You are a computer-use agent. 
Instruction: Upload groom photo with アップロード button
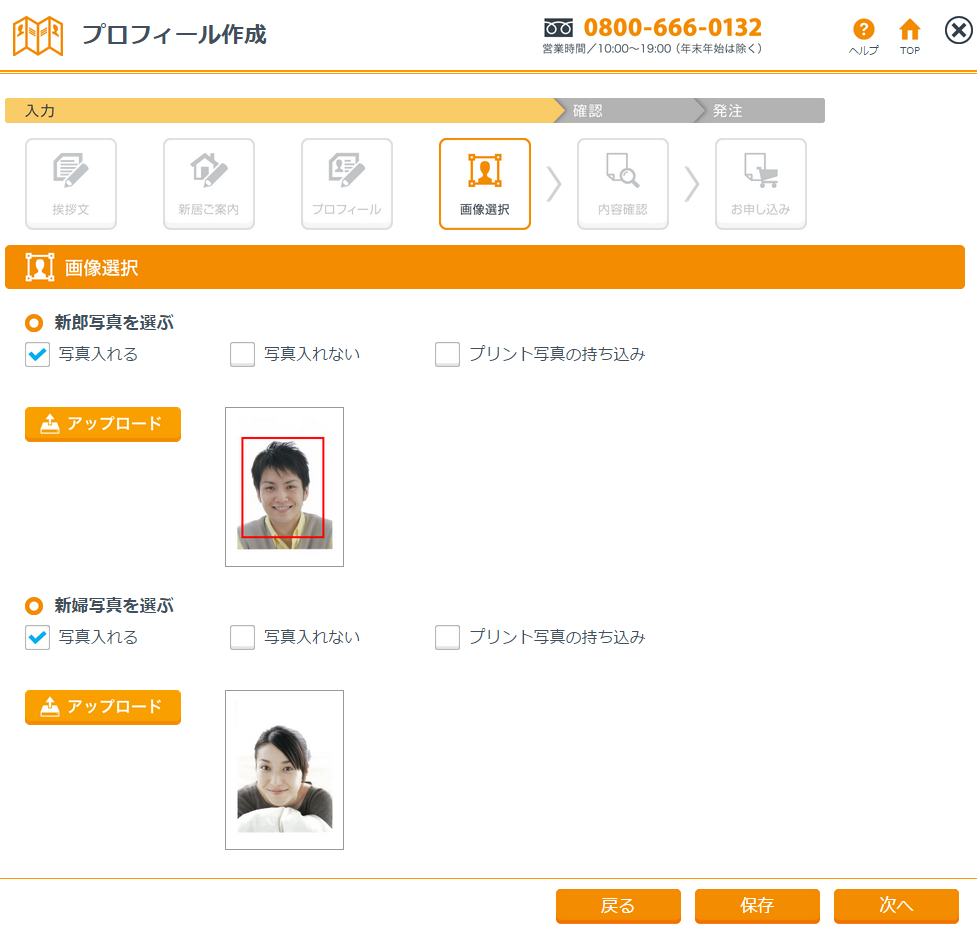103,424
